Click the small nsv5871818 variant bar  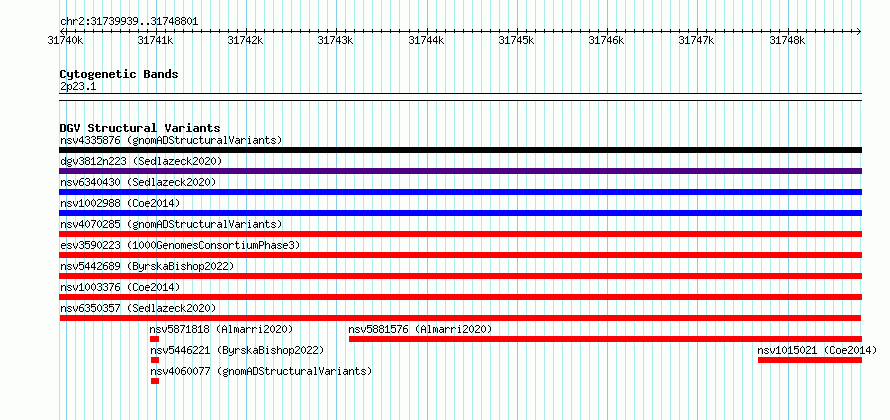[154, 339]
